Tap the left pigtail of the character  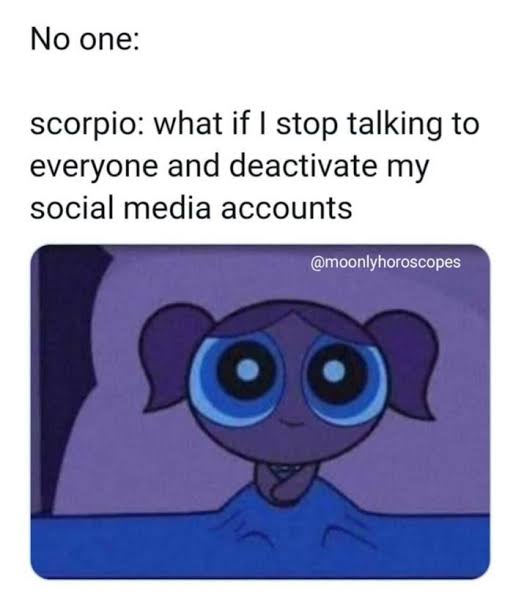[x=175, y=357]
